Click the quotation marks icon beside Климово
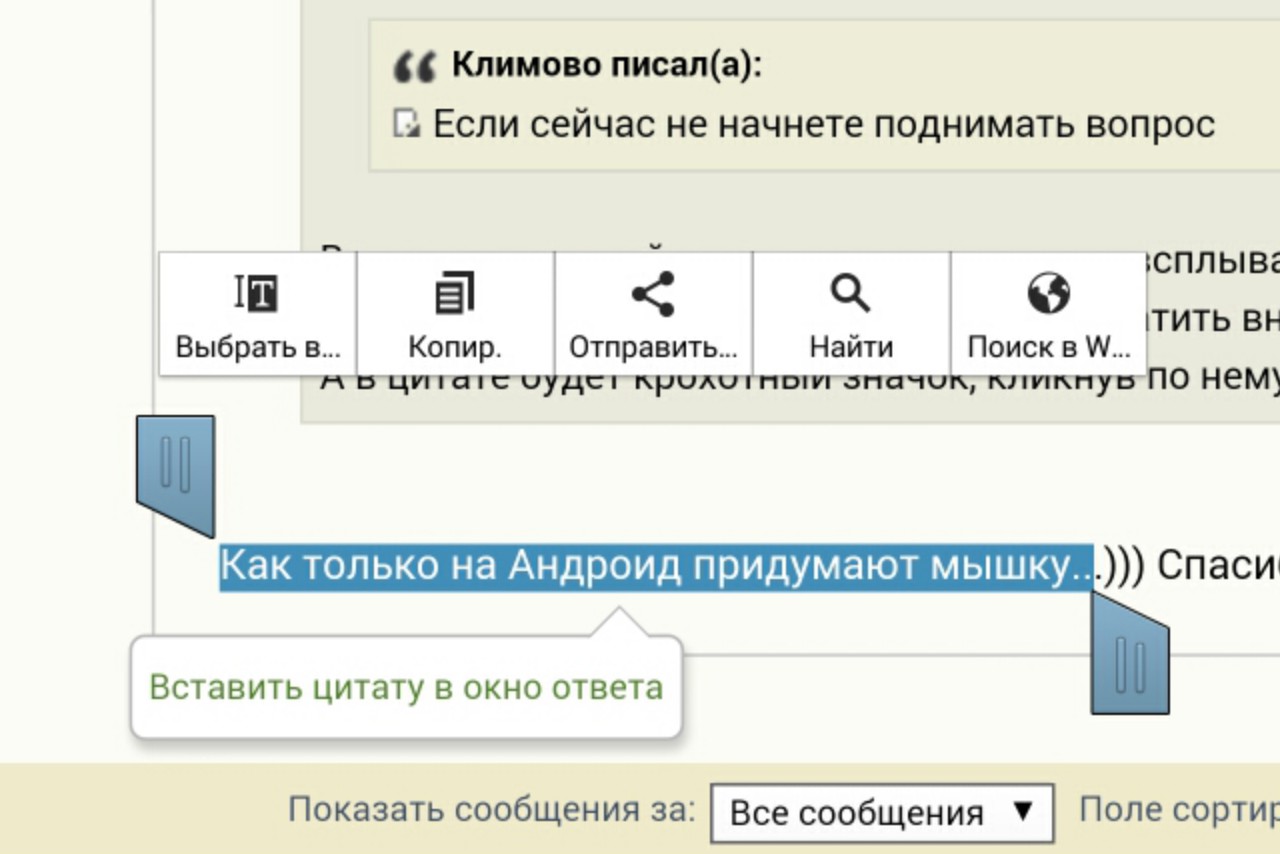1280x854 pixels. click(415, 68)
